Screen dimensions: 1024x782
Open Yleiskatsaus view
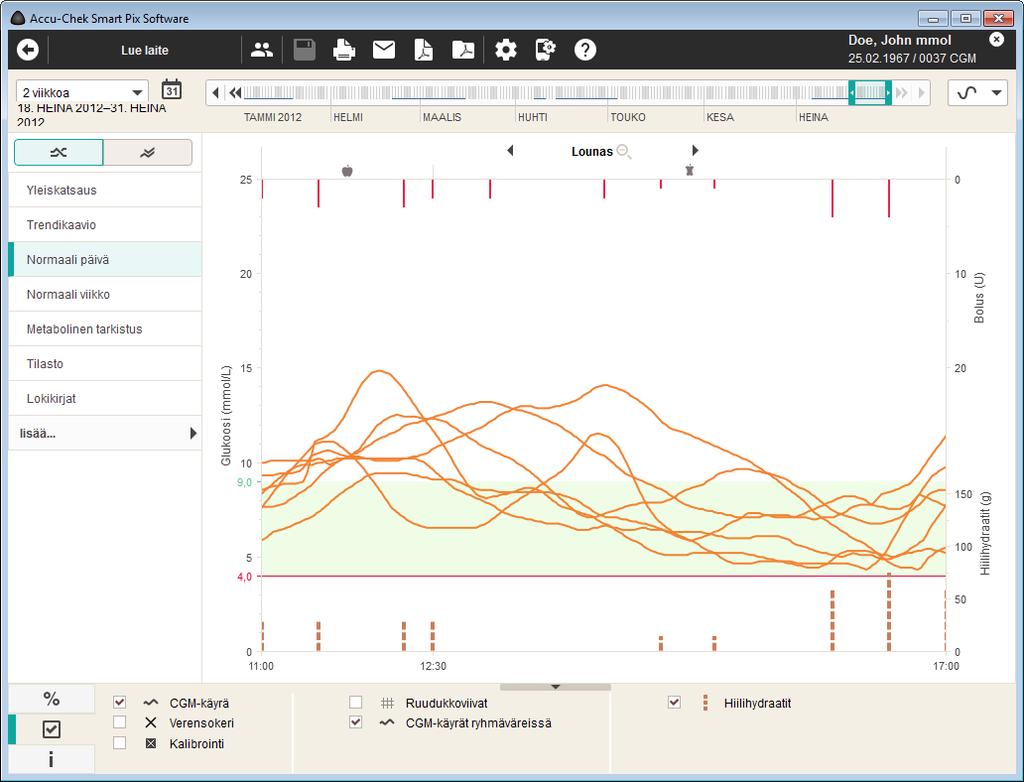104,190
